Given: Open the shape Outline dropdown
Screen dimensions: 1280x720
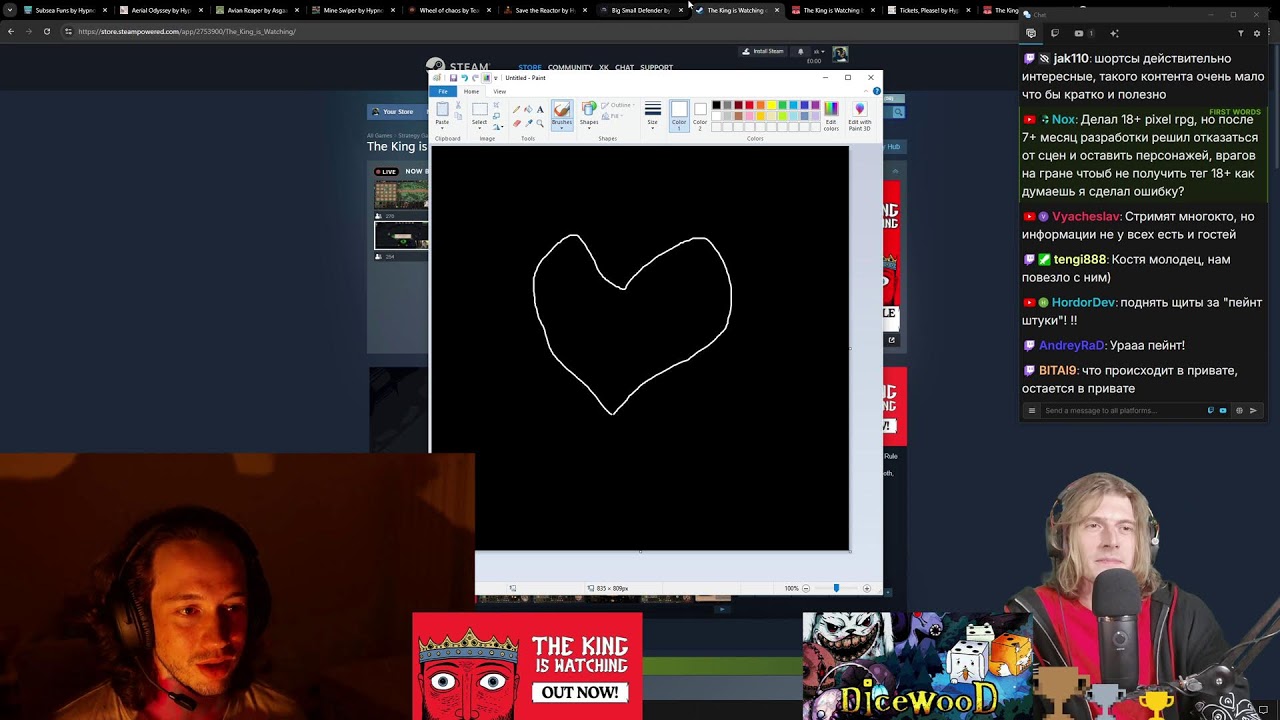Looking at the screenshot, I should (x=618, y=105).
